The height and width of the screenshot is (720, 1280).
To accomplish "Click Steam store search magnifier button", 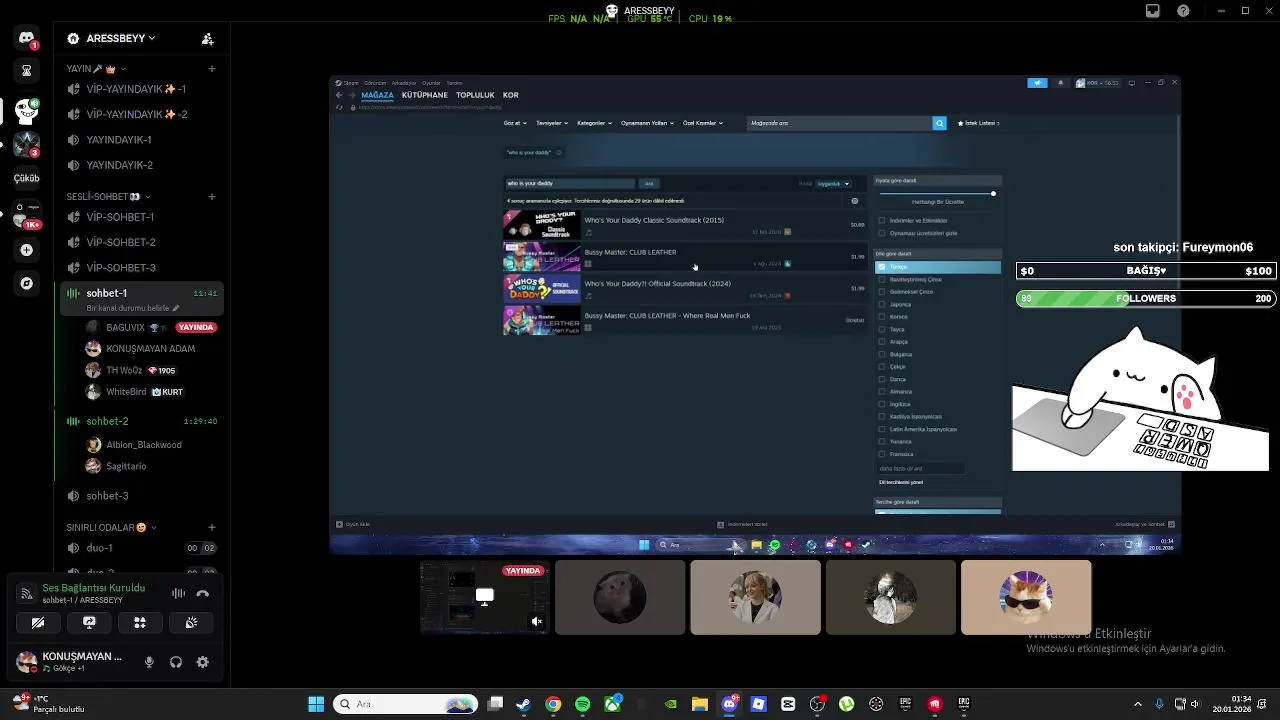I will click(939, 123).
